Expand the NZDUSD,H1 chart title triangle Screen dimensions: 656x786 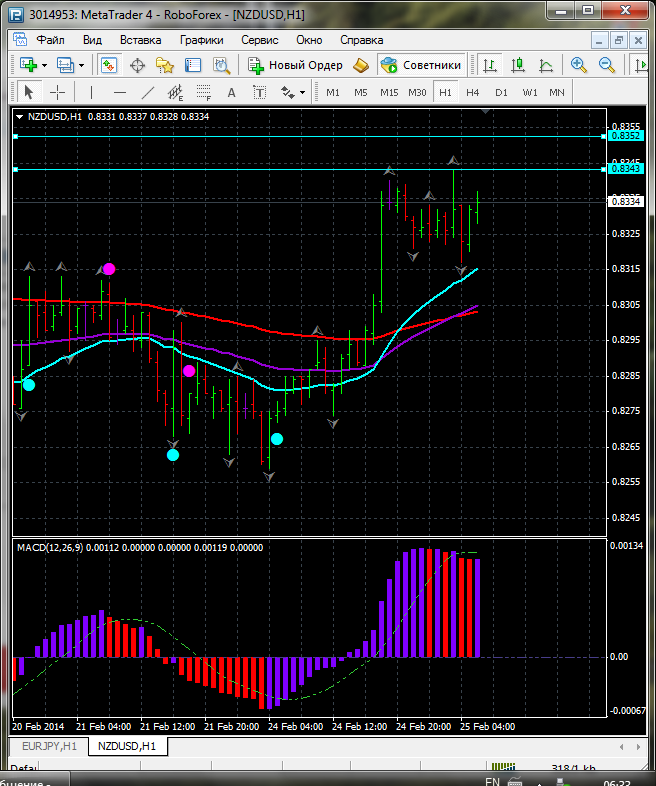(20, 117)
